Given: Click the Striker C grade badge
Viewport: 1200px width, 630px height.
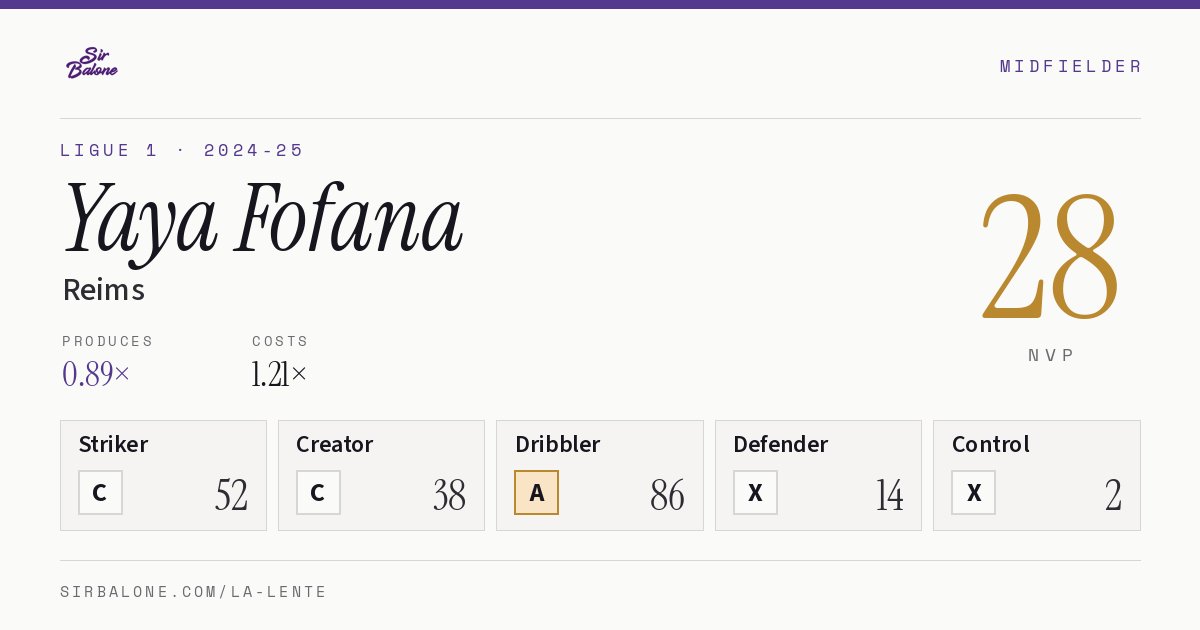Looking at the screenshot, I should [100, 492].
